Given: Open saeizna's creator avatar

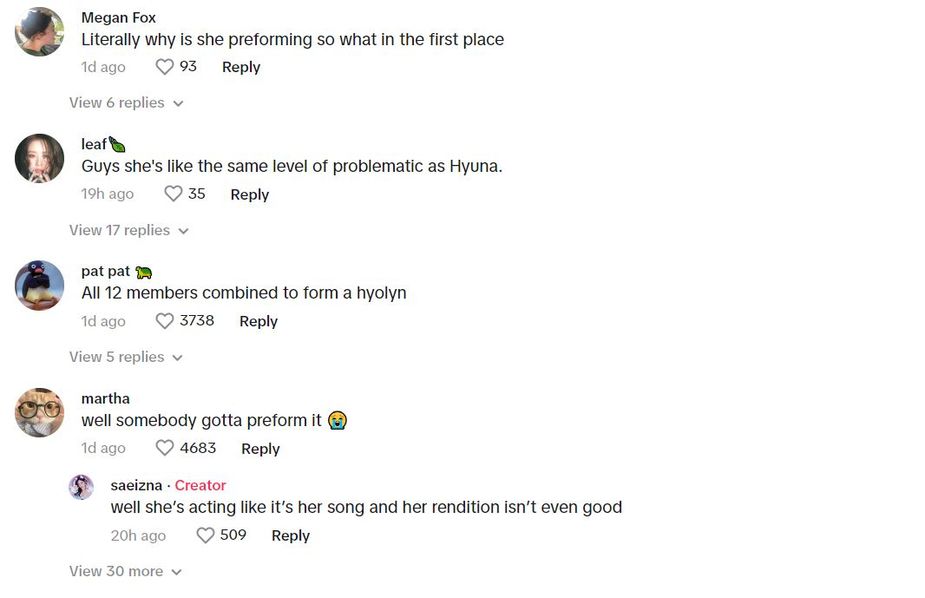Looking at the screenshot, I should pyautogui.click(x=81, y=487).
